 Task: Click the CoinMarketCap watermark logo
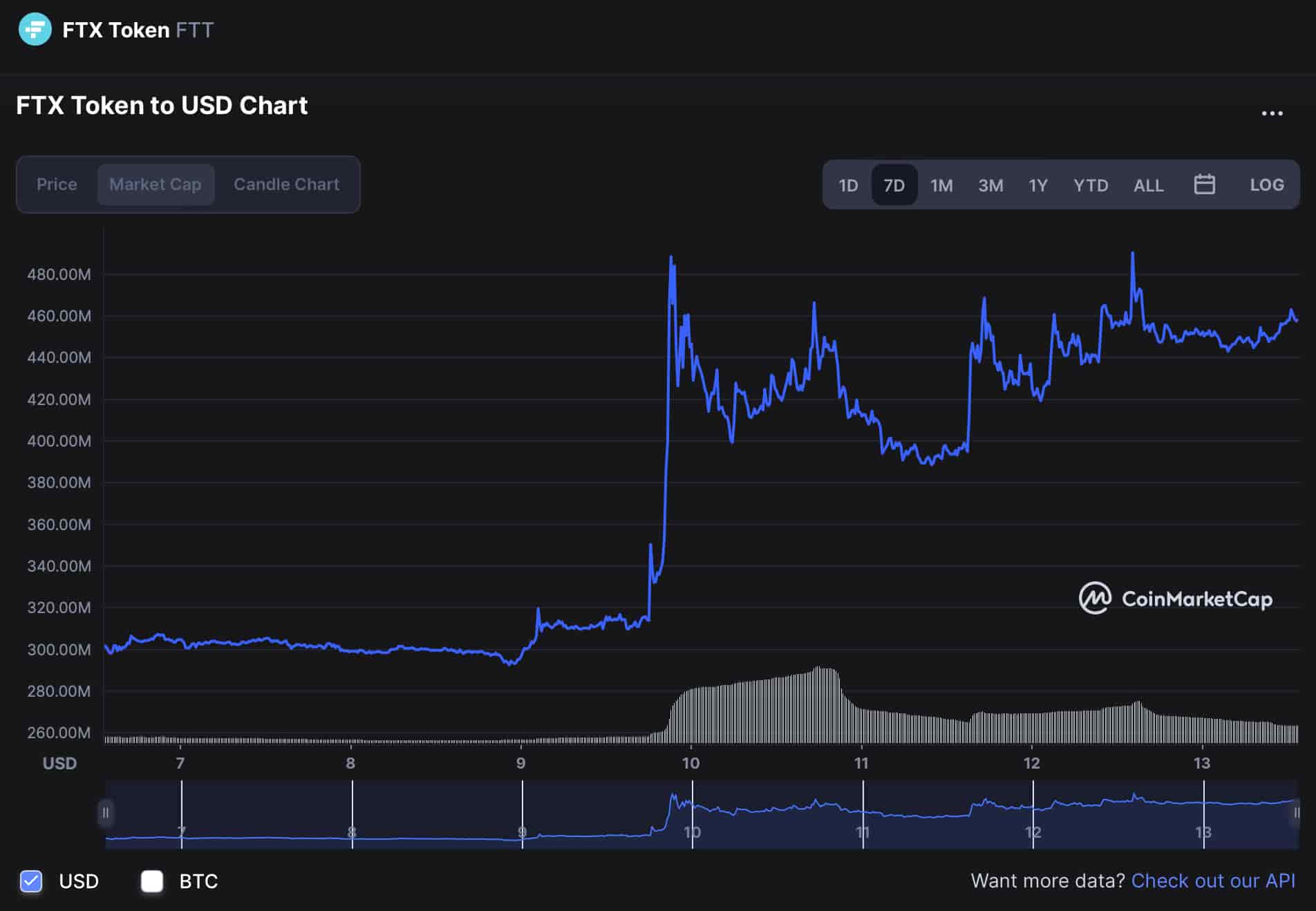pos(1174,599)
